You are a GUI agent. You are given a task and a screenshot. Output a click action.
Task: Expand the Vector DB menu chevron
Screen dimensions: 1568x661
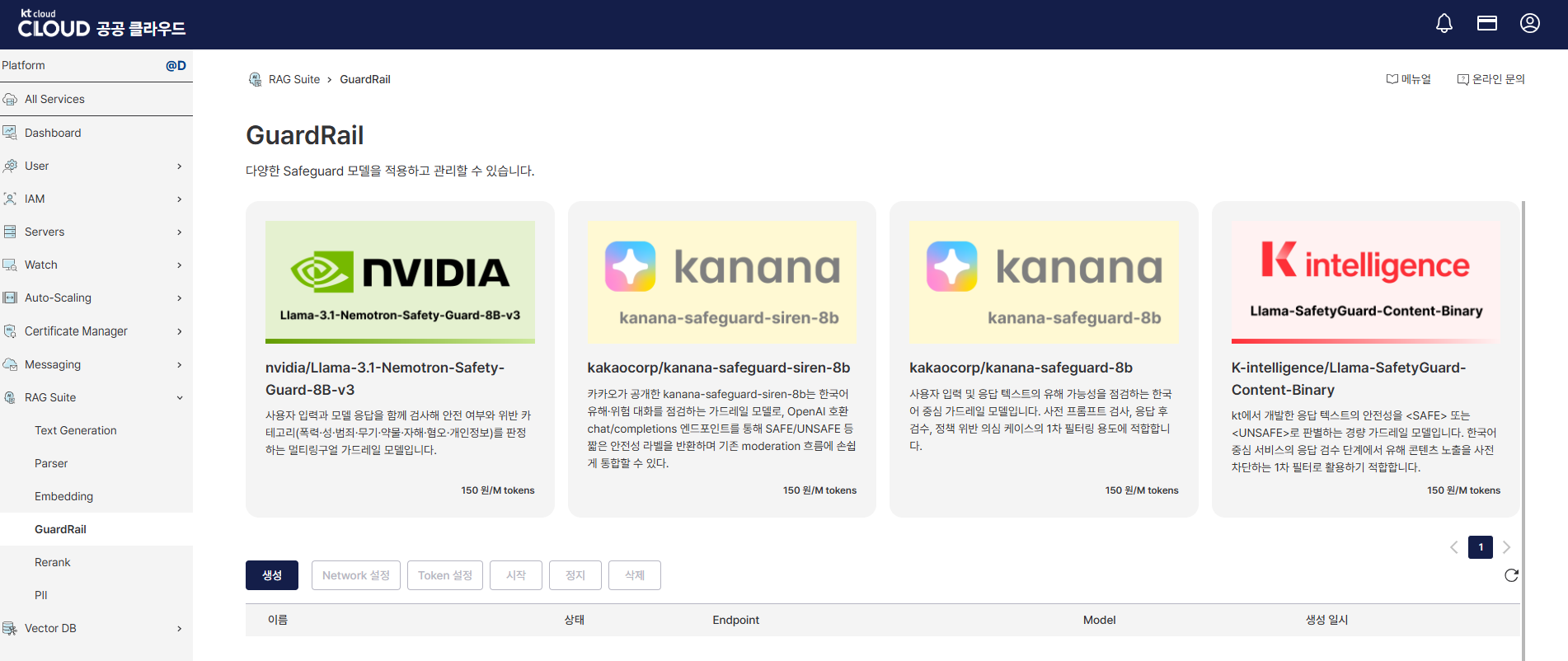pos(180,628)
